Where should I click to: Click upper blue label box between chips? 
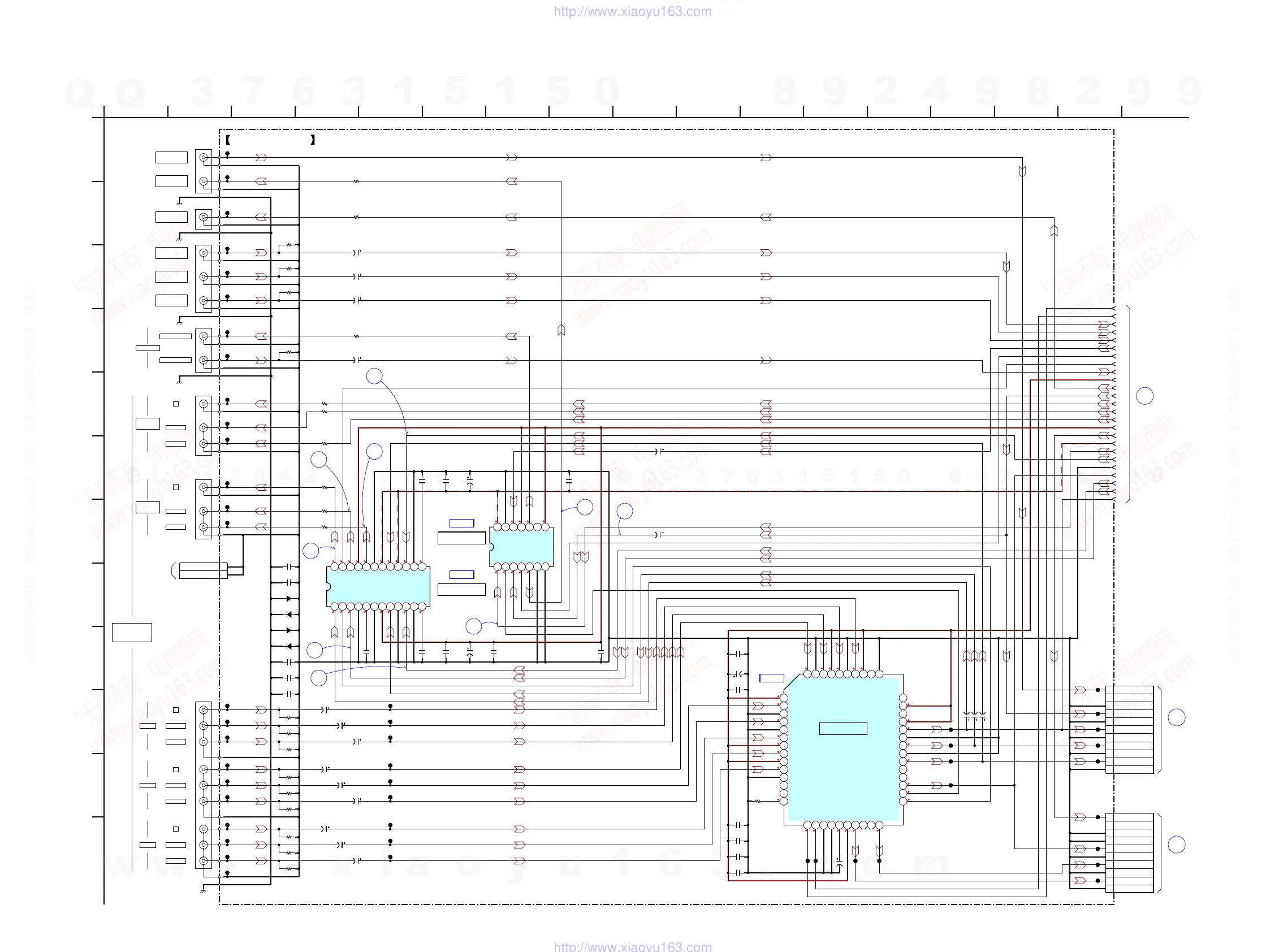tap(461, 523)
